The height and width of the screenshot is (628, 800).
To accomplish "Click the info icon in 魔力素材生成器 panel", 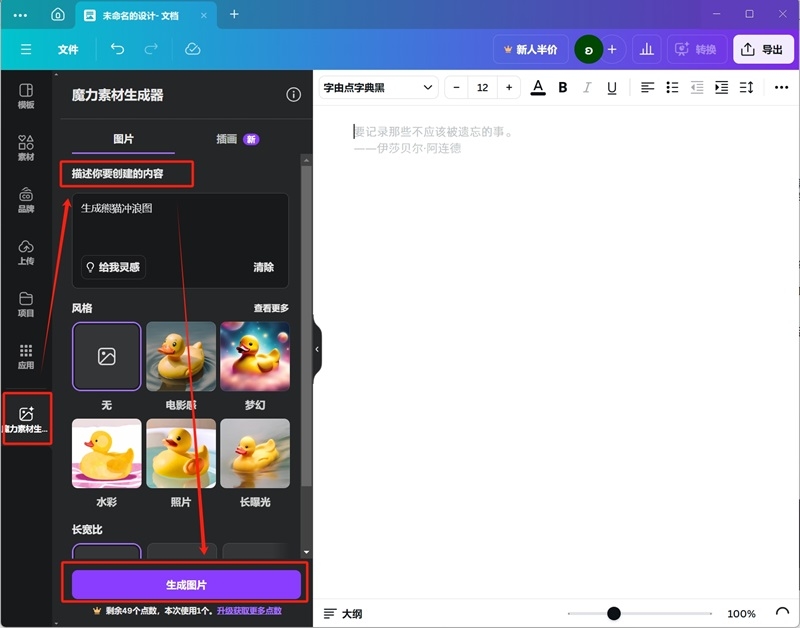I will (x=293, y=94).
